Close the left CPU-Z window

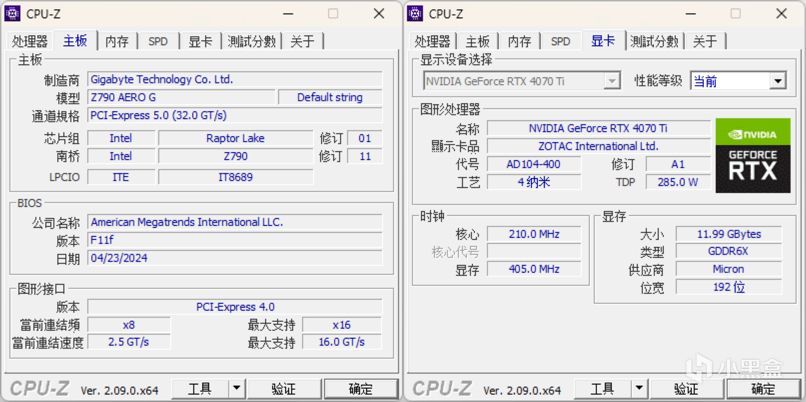pos(379,14)
